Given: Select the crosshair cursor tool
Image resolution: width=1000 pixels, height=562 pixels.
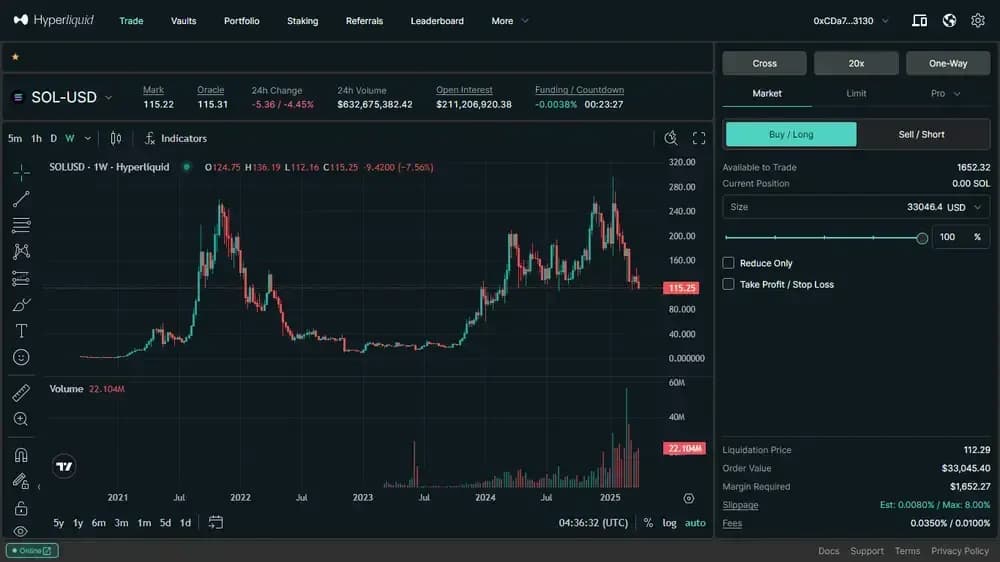Looking at the screenshot, I should (x=21, y=172).
